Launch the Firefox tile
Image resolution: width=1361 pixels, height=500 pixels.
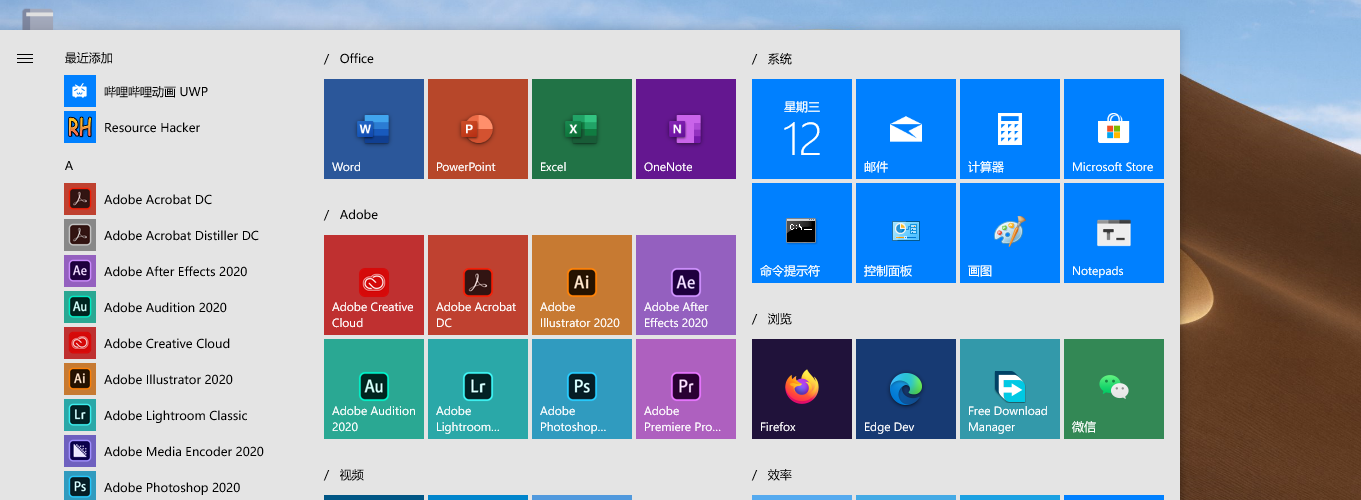tap(802, 389)
